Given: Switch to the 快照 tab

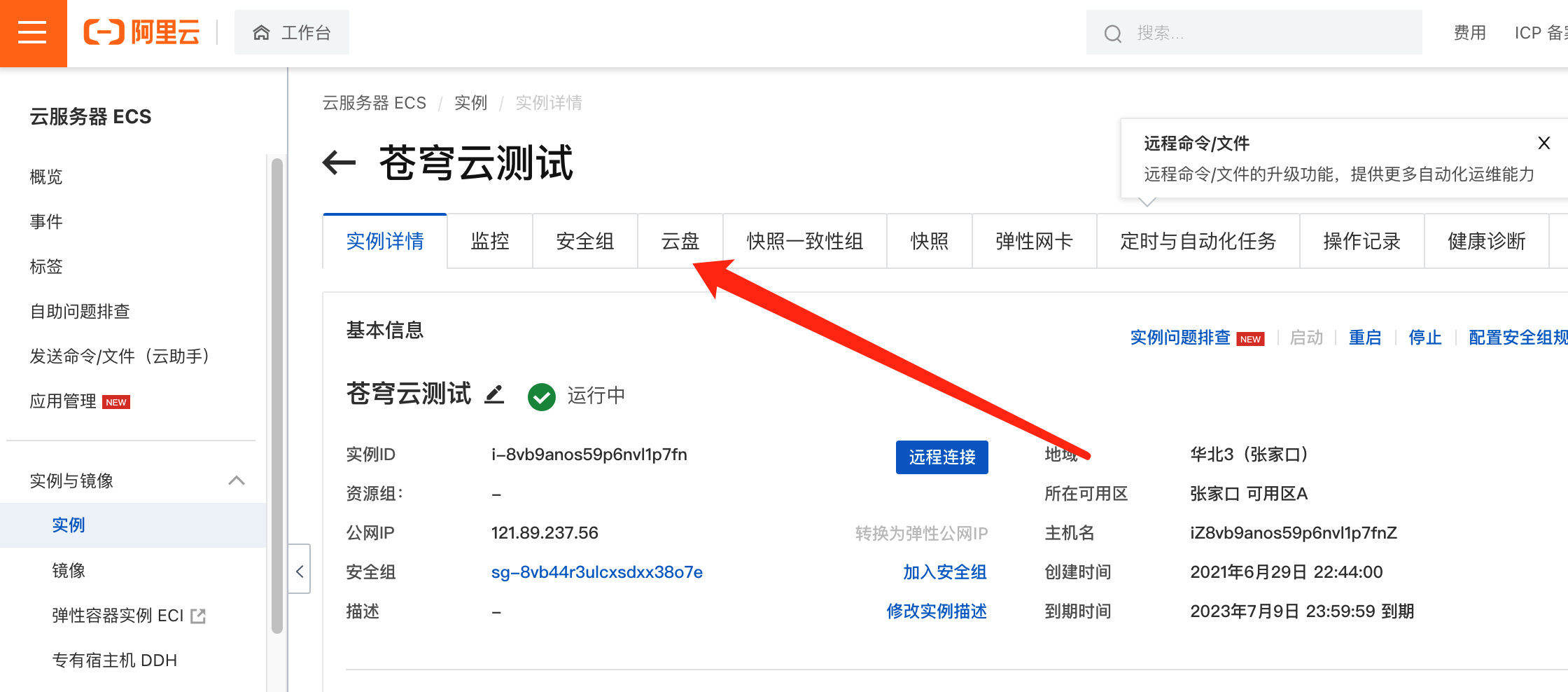Looking at the screenshot, I should pos(930,241).
